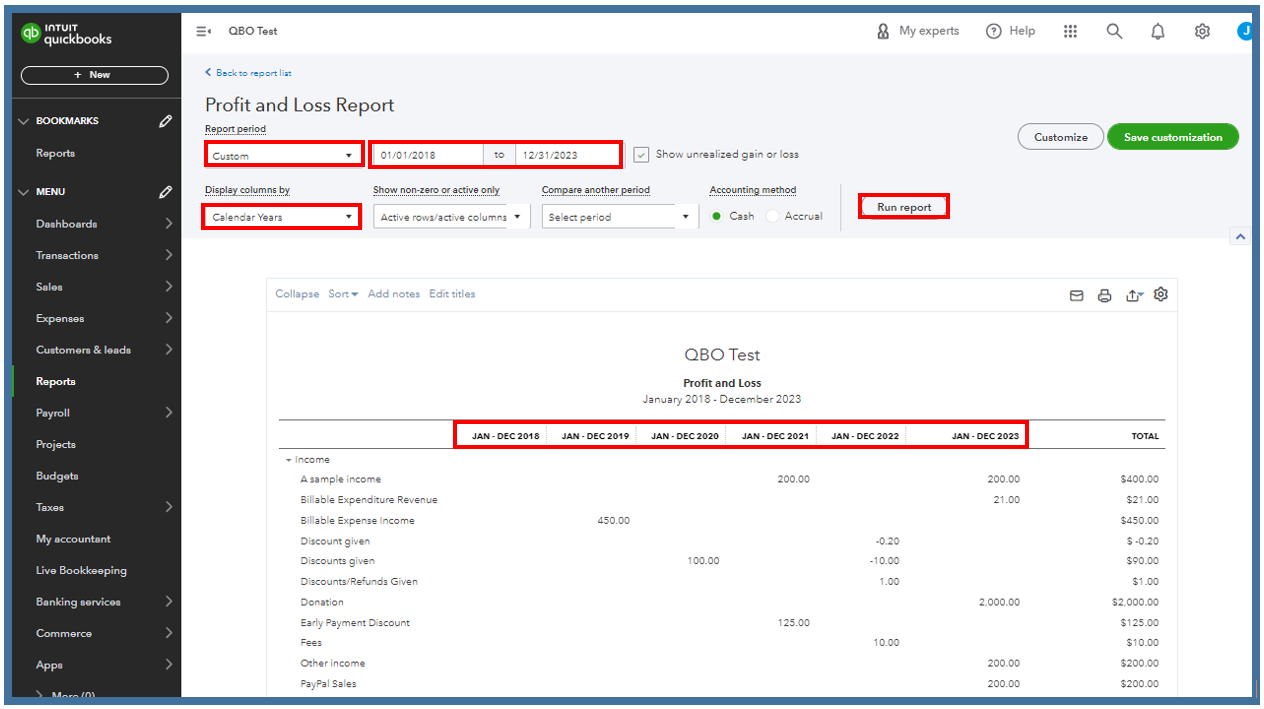Select the Accrual accounting method
The height and width of the screenshot is (709, 1264).
tap(772, 216)
